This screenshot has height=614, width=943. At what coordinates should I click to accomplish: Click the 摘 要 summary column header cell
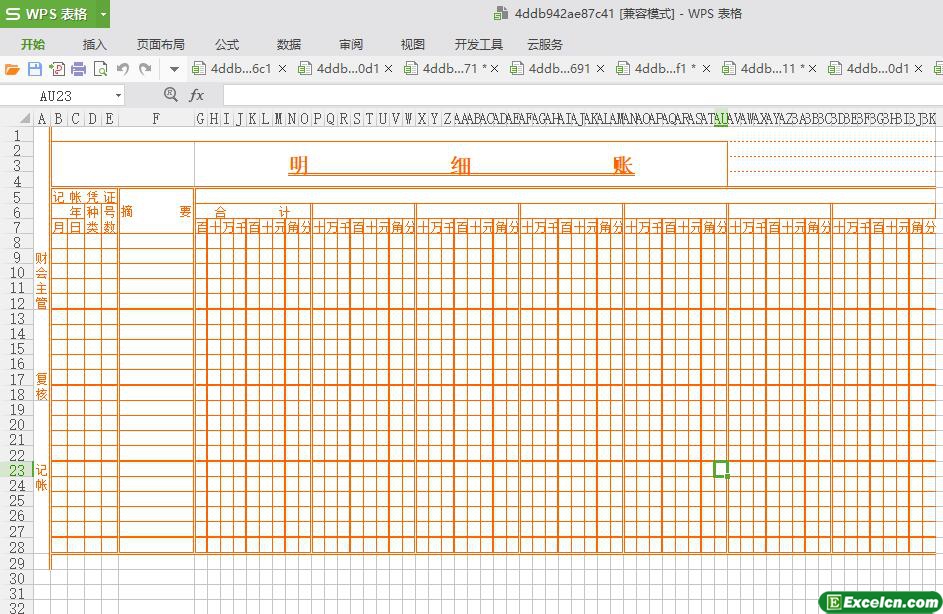156,211
